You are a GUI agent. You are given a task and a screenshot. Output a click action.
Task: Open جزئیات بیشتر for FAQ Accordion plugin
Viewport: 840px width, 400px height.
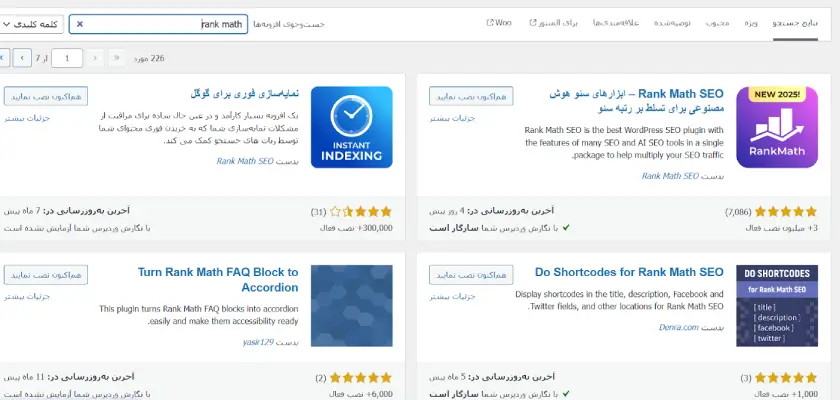[x=27, y=297]
